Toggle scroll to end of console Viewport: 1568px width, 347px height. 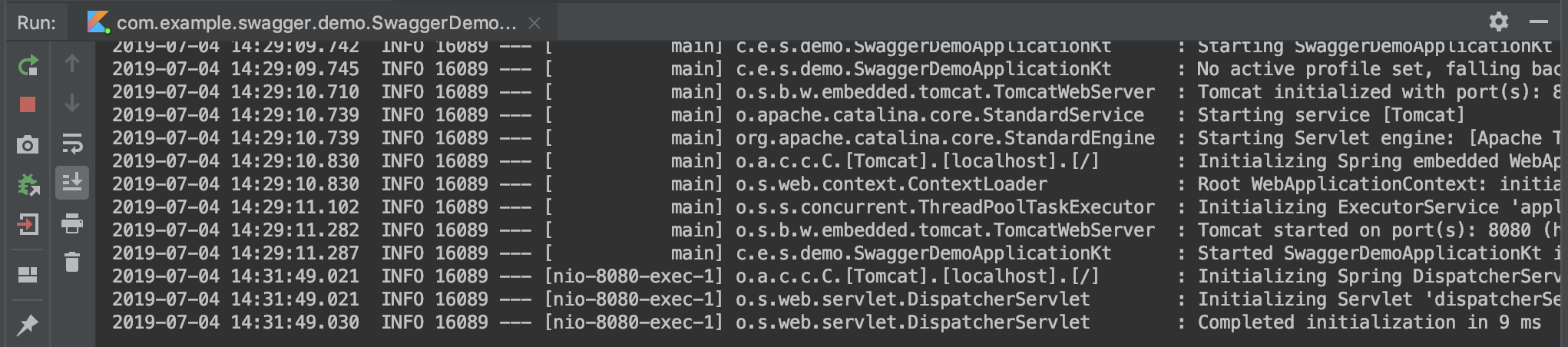[72, 183]
